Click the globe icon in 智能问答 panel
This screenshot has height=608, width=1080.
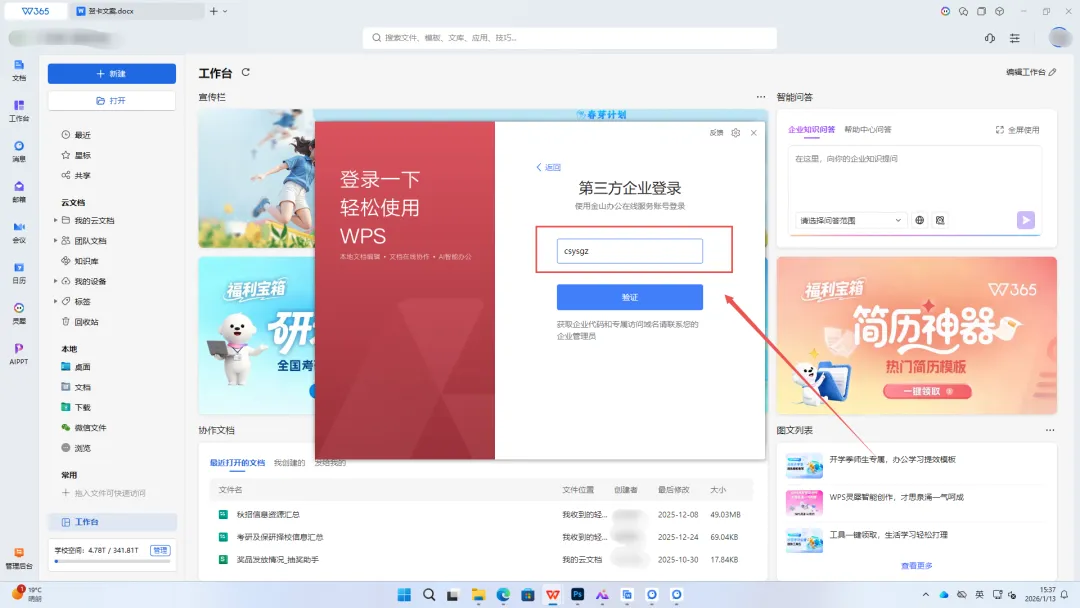point(920,220)
